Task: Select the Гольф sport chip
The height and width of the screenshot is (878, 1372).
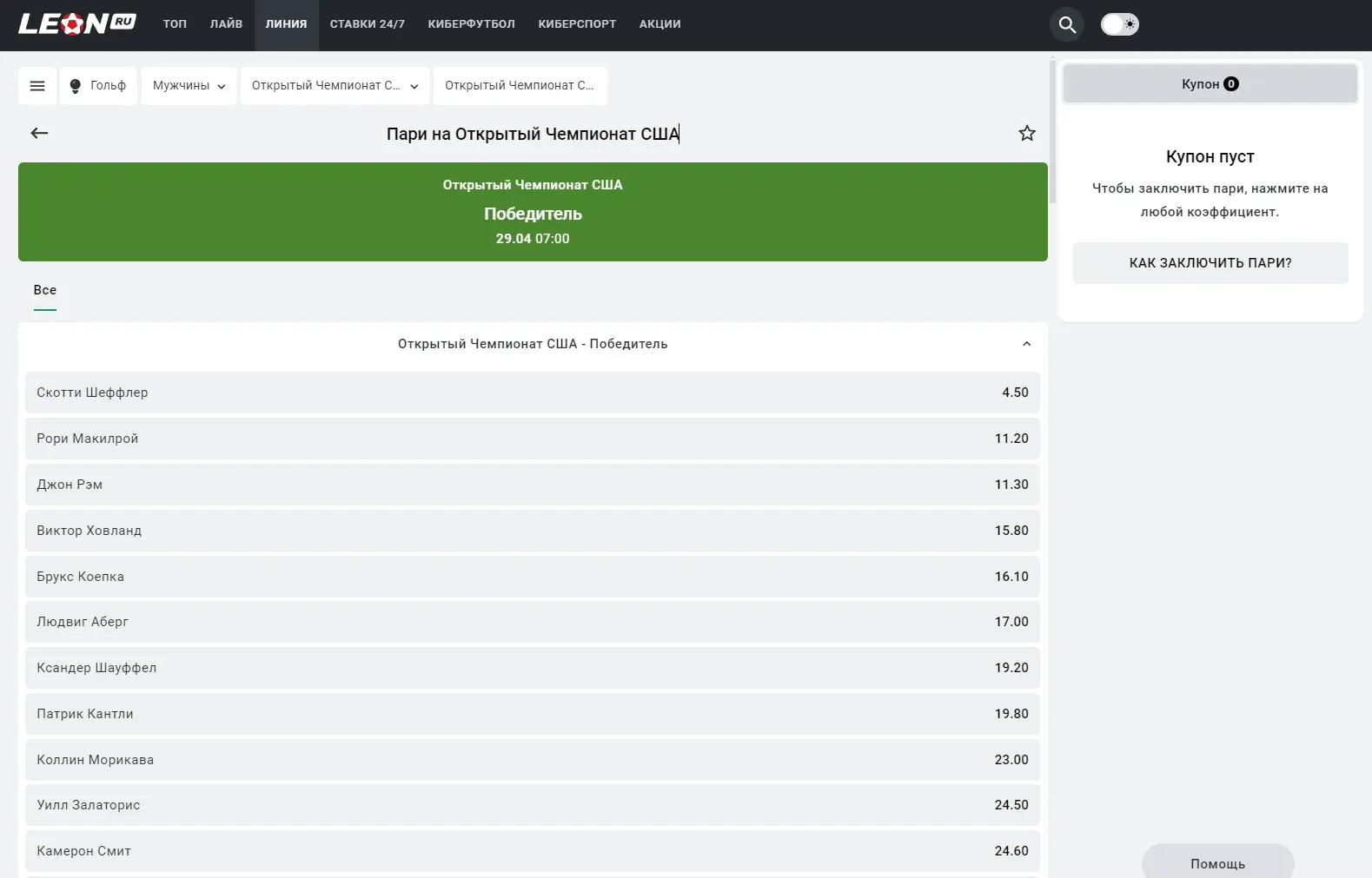Action: coord(98,86)
